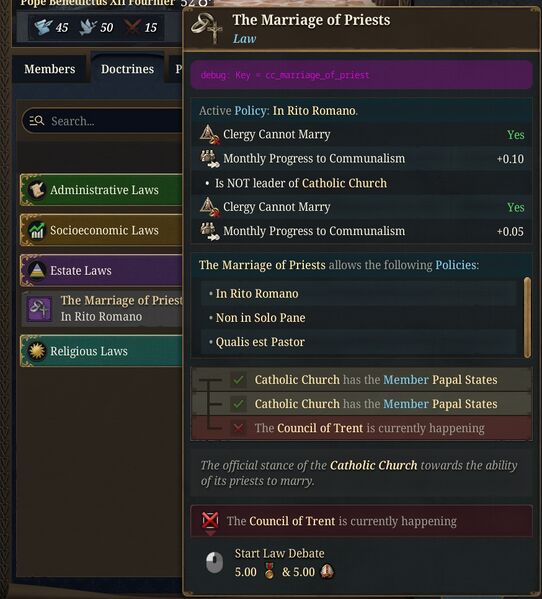Click the policies list scrollbar

coord(527,317)
